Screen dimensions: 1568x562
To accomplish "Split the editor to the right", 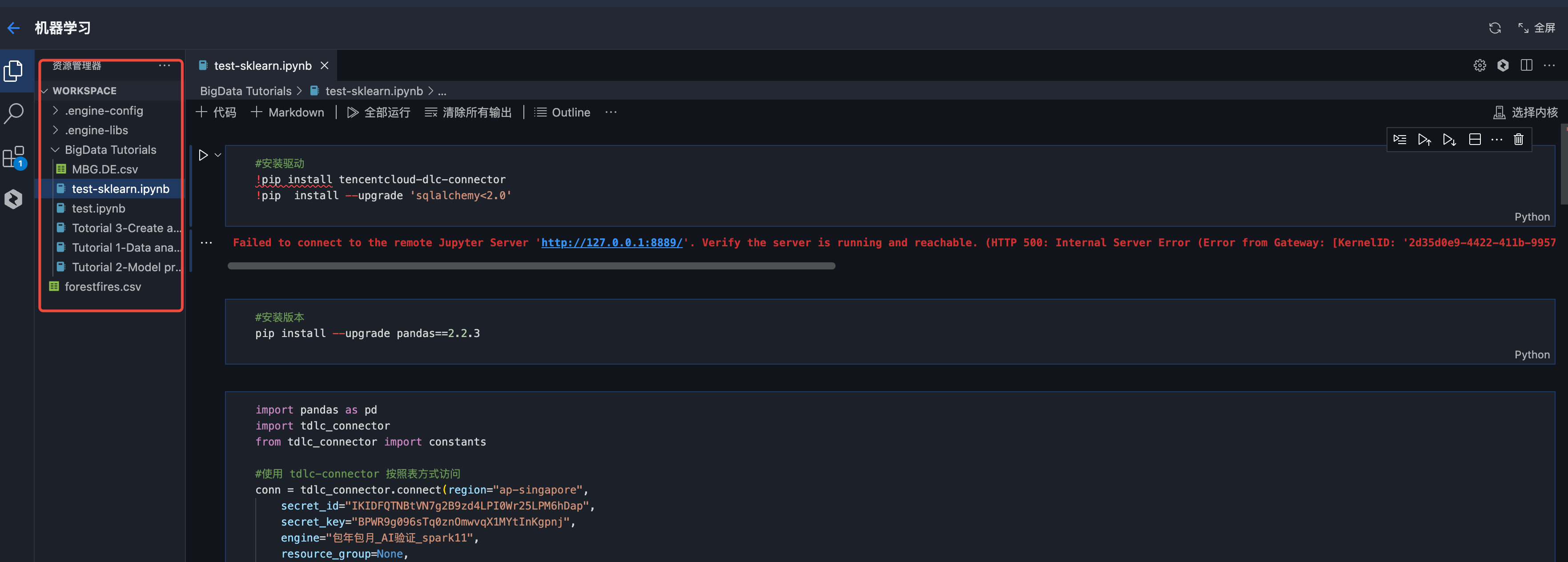I will (1526, 65).
